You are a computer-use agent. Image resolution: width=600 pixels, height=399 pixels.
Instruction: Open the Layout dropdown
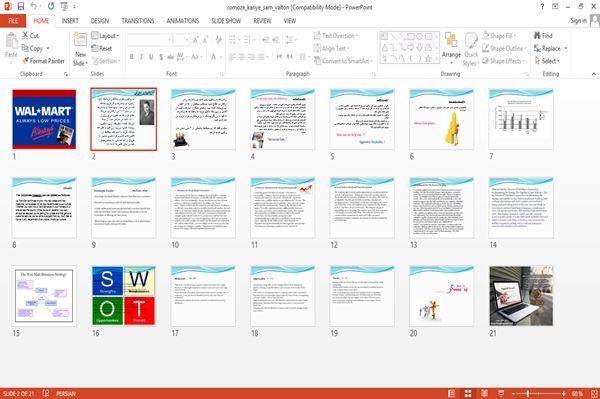click(105, 36)
